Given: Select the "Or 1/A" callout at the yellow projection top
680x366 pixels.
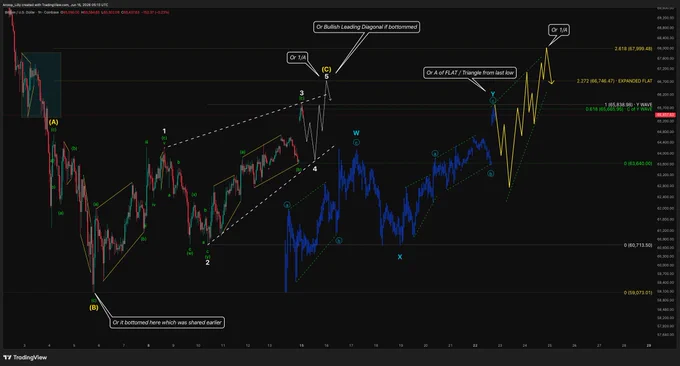Looking at the screenshot, I should click(x=559, y=30).
